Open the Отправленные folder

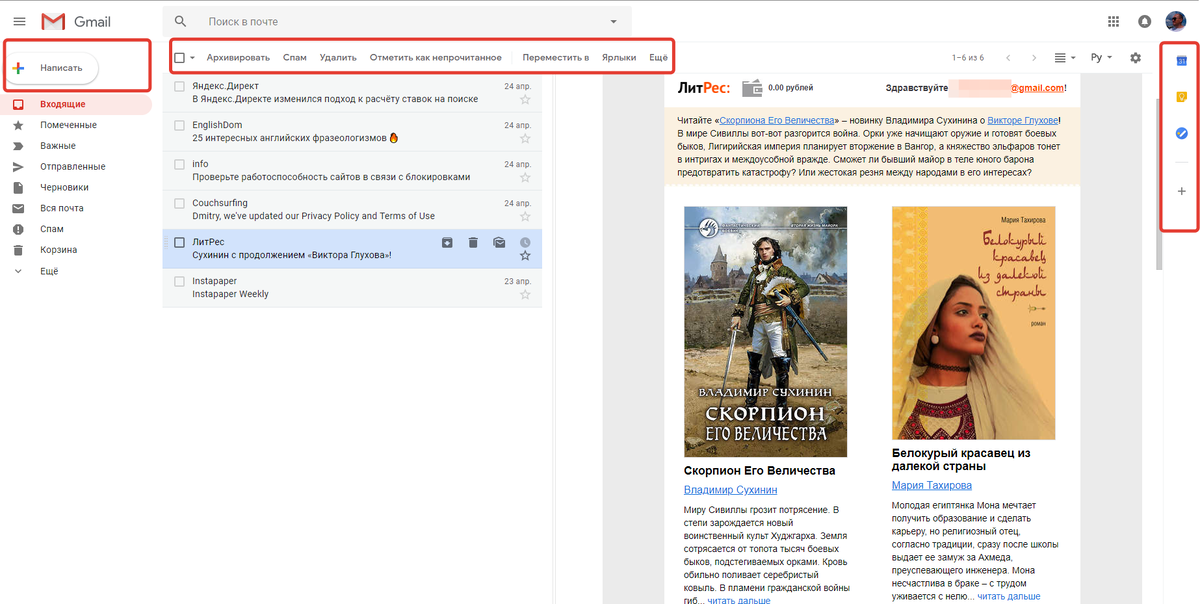point(72,167)
